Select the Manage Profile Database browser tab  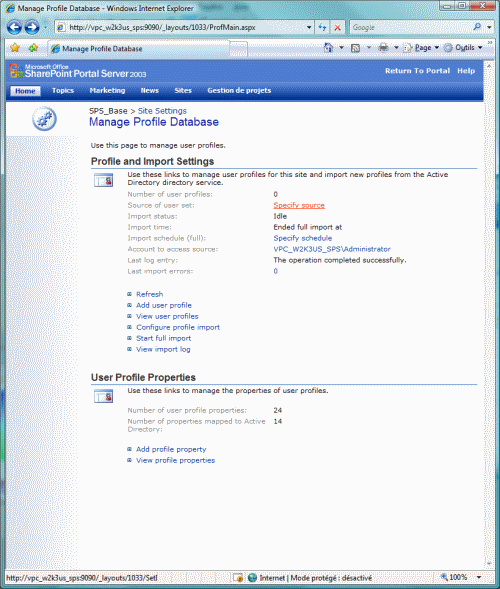138,48
